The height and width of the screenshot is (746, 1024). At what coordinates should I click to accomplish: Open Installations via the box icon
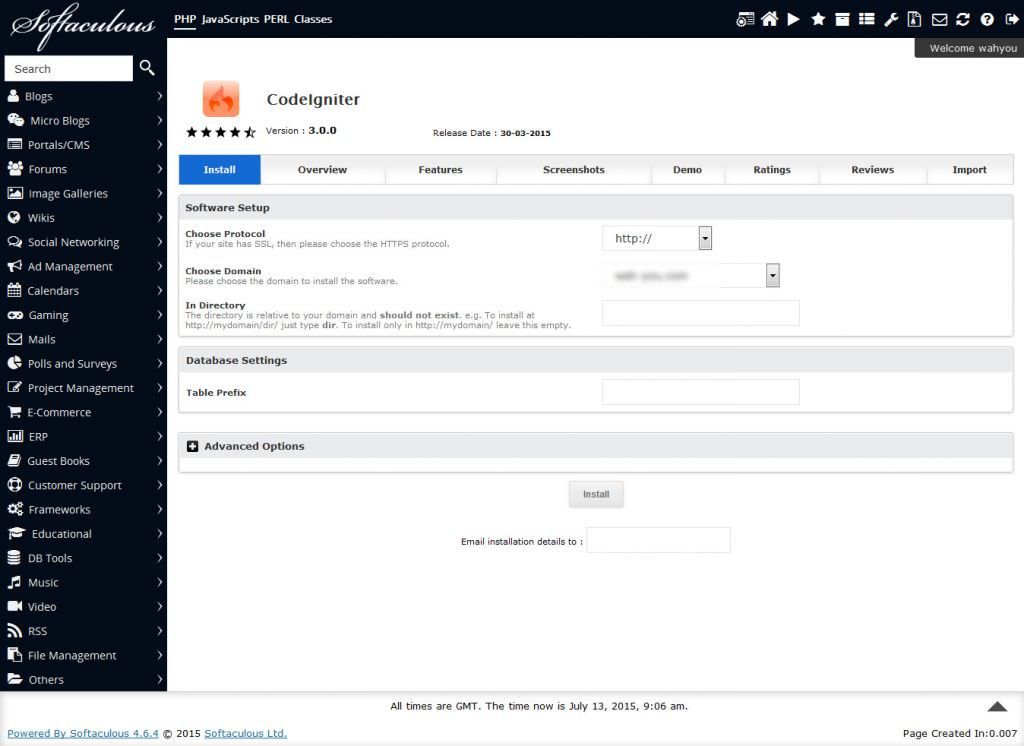843,19
